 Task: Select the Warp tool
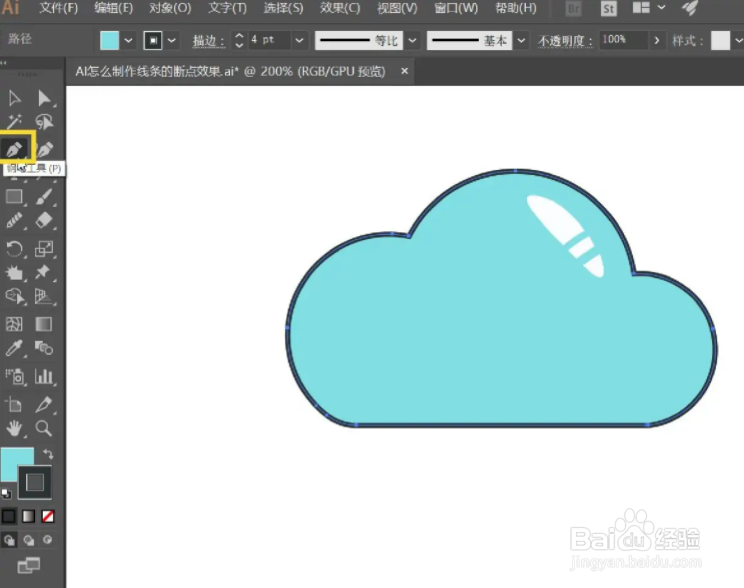tap(14, 272)
